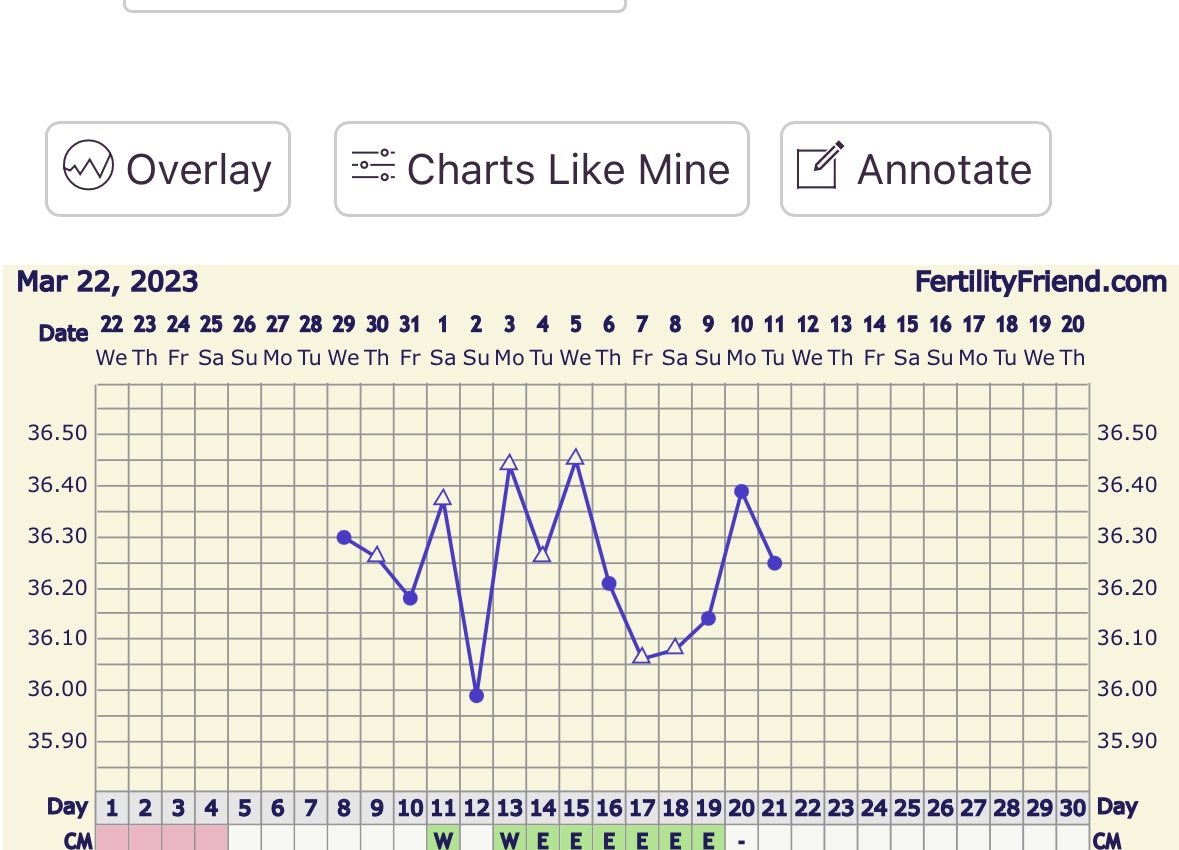Click the Thursday 20 date column header

click(x=1073, y=340)
